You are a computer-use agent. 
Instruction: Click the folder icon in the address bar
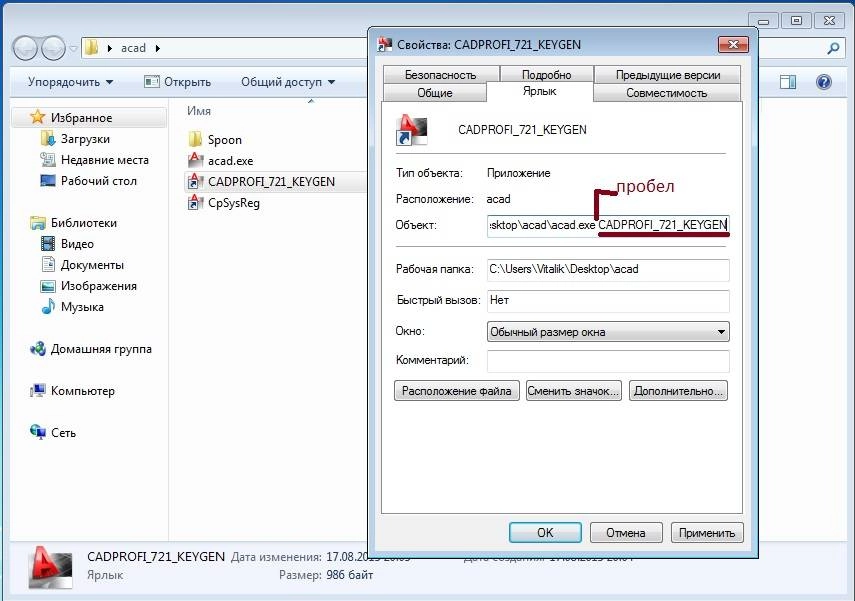pyautogui.click(x=92, y=47)
